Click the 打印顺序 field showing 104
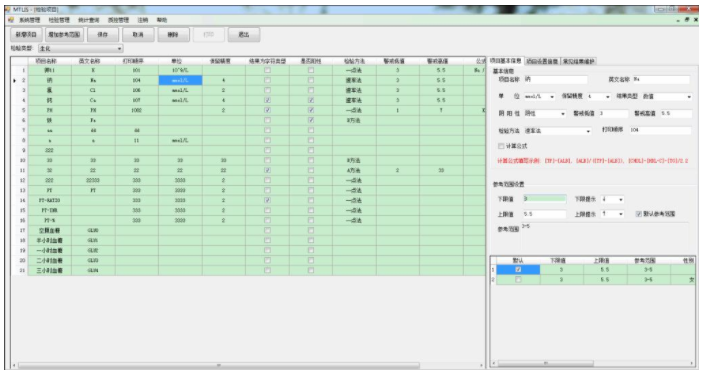This screenshot has height=377, width=703. 660,130
